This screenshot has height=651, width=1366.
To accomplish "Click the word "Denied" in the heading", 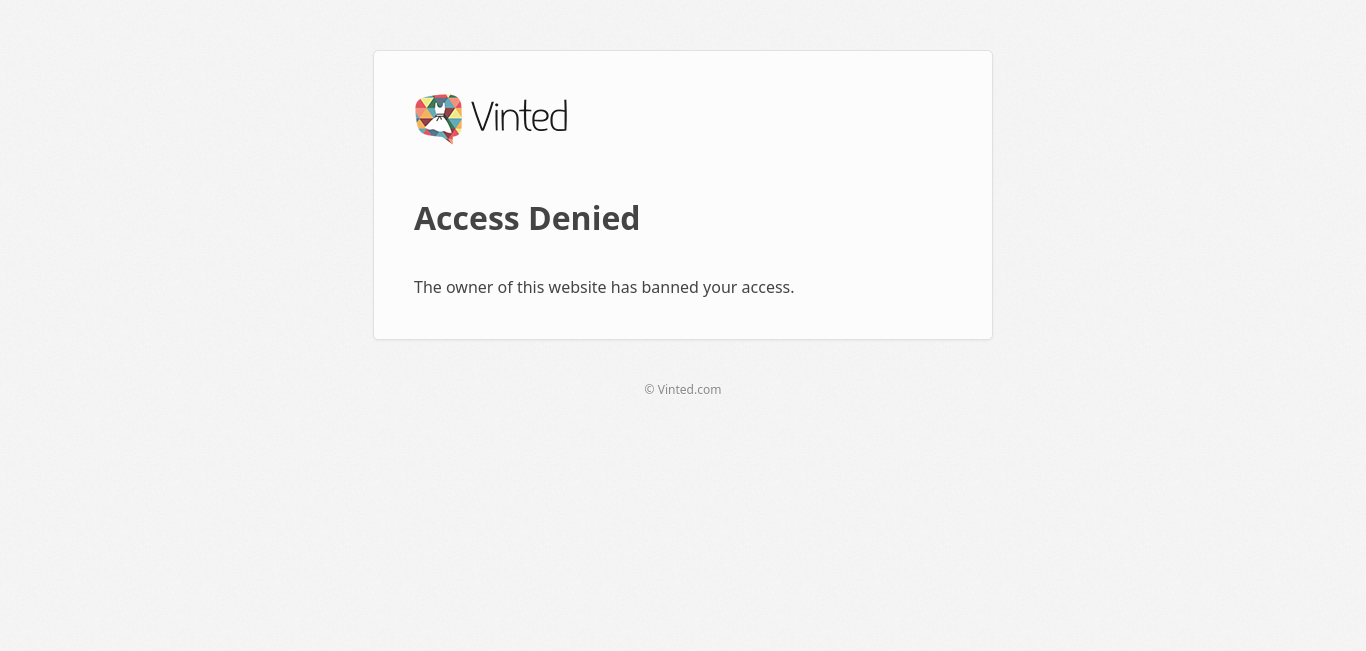I will coord(584,218).
